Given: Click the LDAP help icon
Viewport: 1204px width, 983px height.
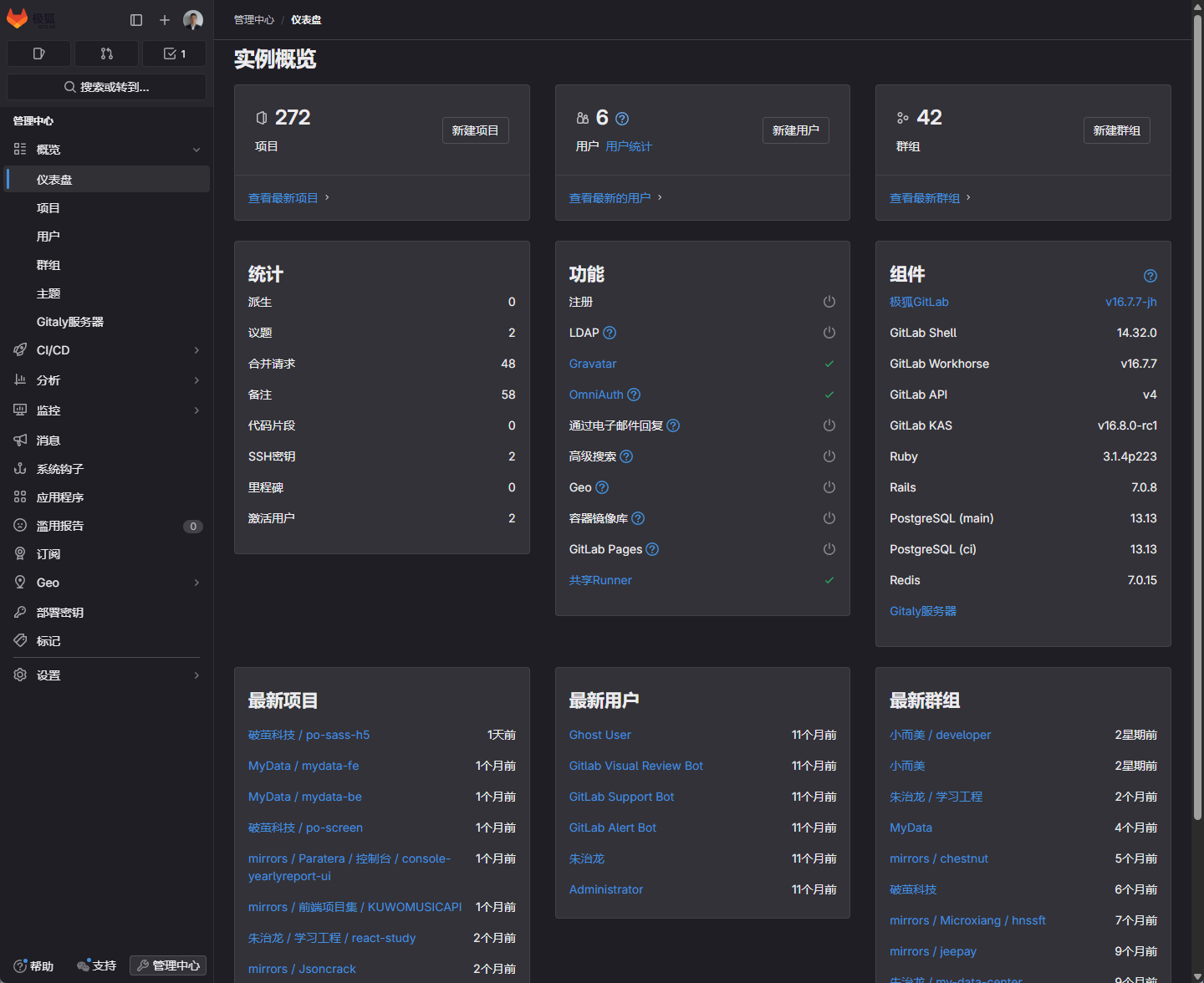Looking at the screenshot, I should (x=610, y=333).
